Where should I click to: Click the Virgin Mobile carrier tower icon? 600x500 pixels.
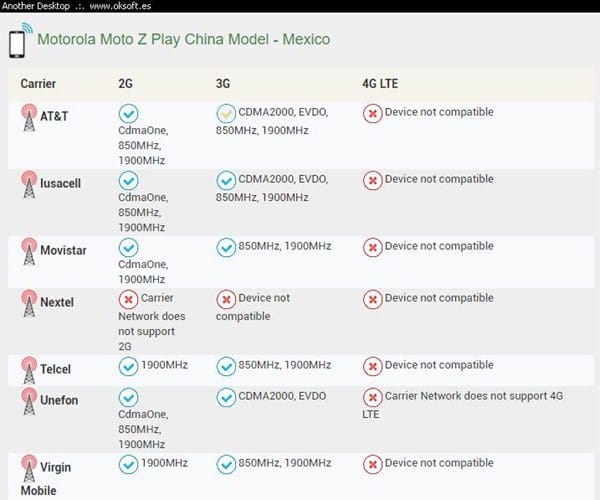pos(29,469)
